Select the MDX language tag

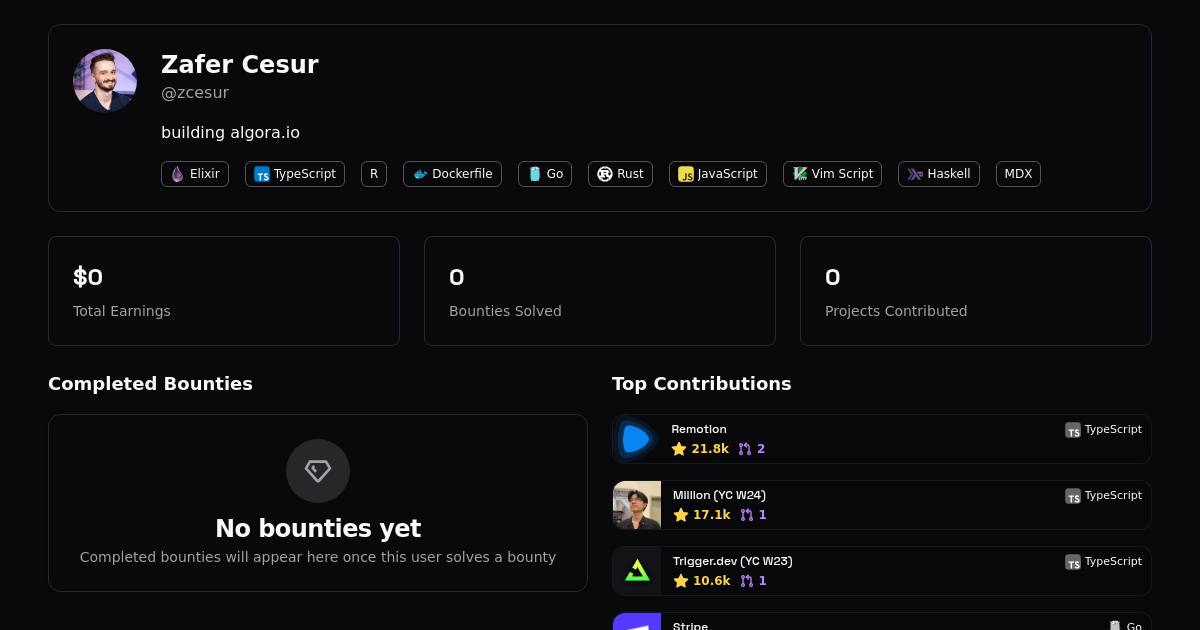[x=1018, y=174]
